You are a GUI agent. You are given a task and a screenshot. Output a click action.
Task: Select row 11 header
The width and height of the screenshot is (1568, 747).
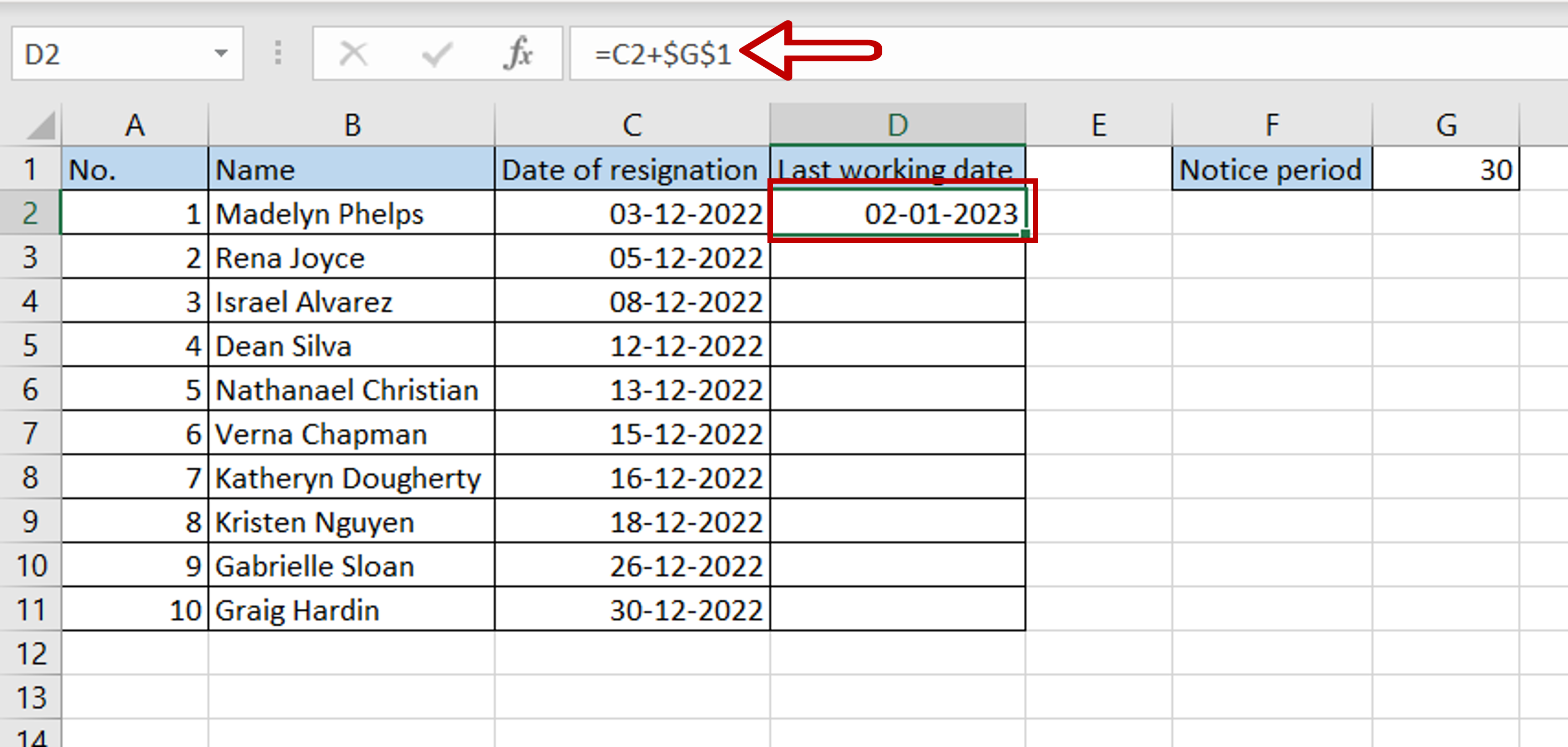(x=30, y=609)
